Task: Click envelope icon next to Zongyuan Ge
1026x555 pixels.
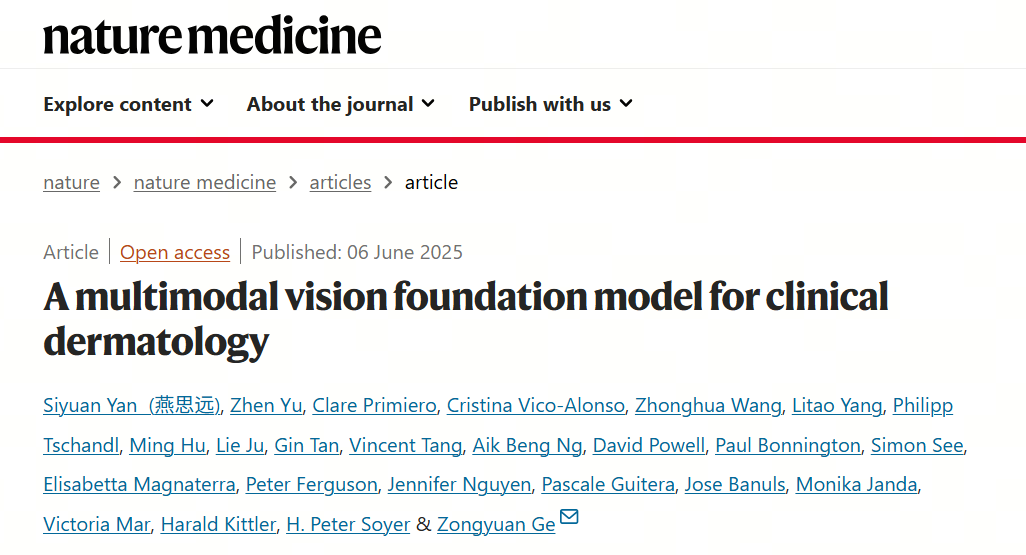Action: pos(569,518)
